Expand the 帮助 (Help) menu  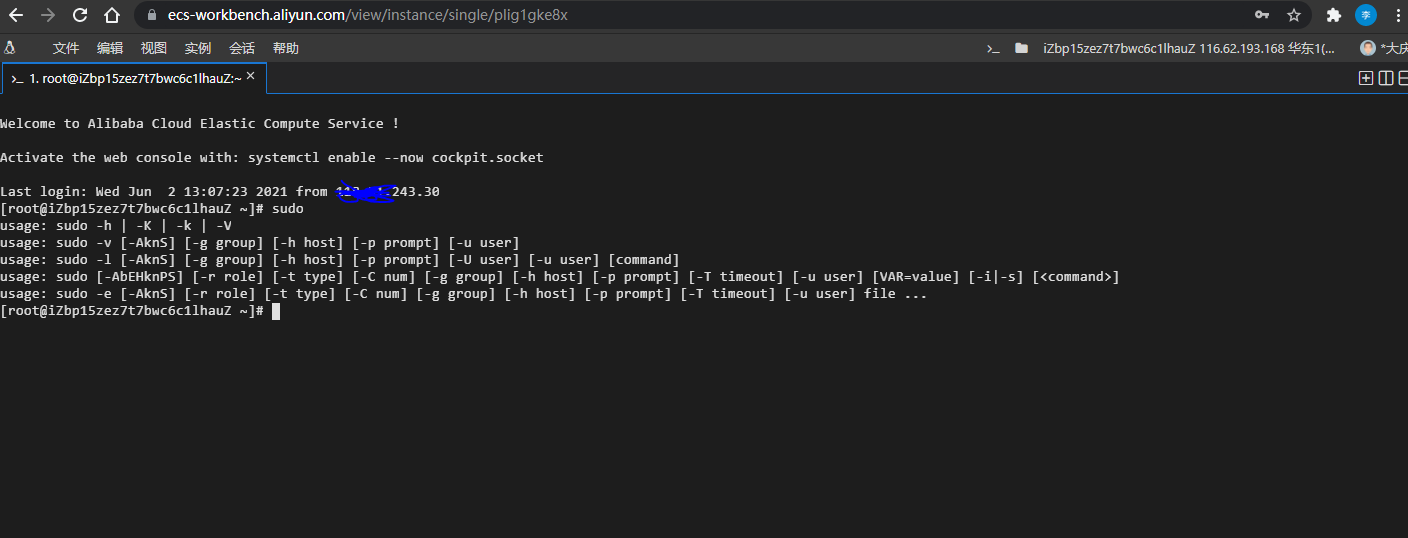[286, 48]
